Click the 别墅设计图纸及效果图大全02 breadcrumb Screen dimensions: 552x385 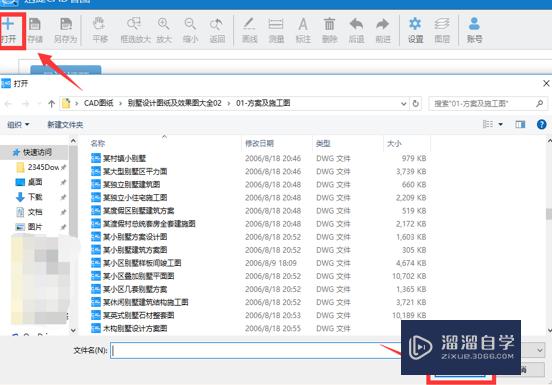coord(175,103)
